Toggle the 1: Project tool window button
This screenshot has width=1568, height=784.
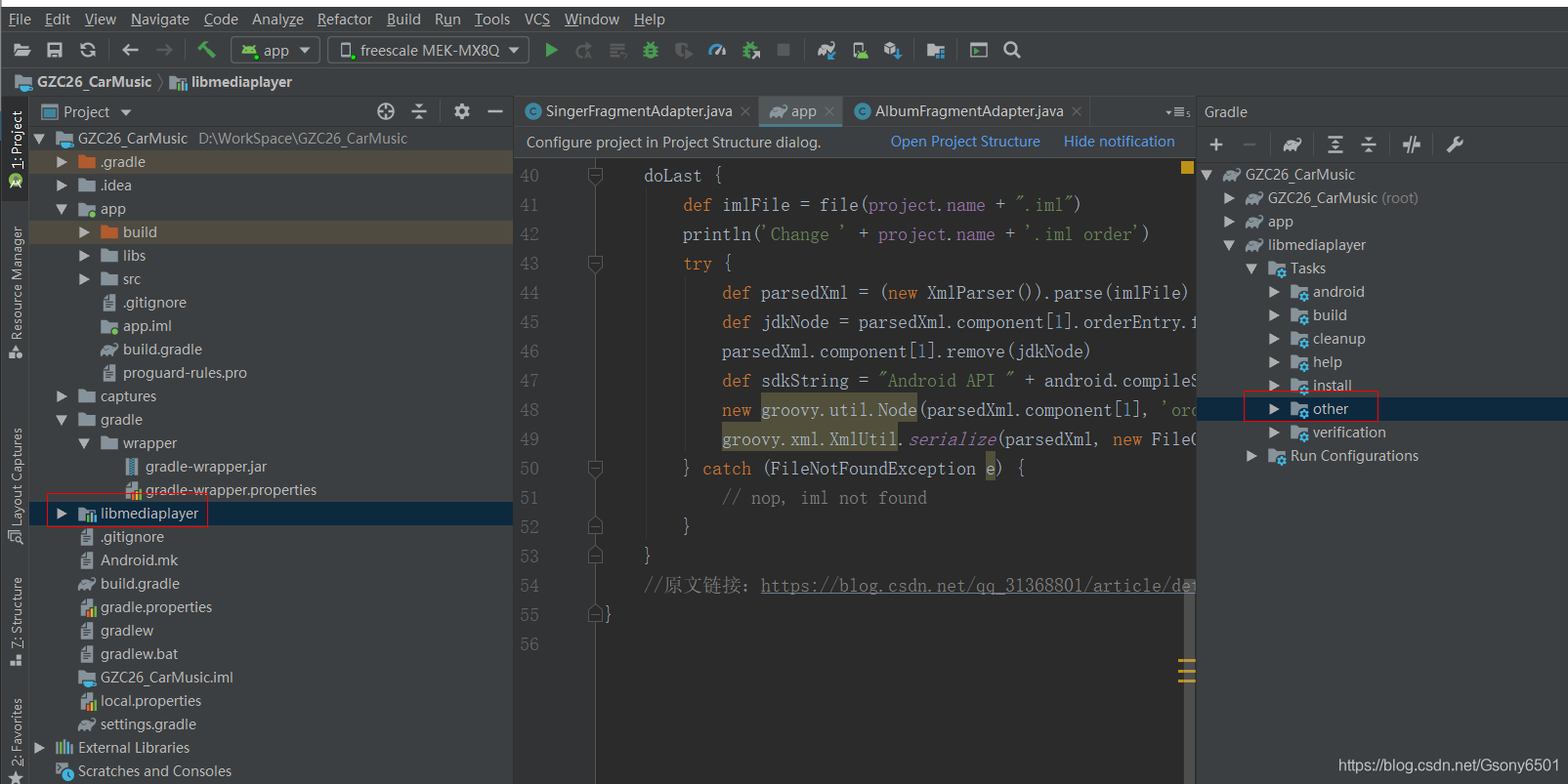(16, 149)
